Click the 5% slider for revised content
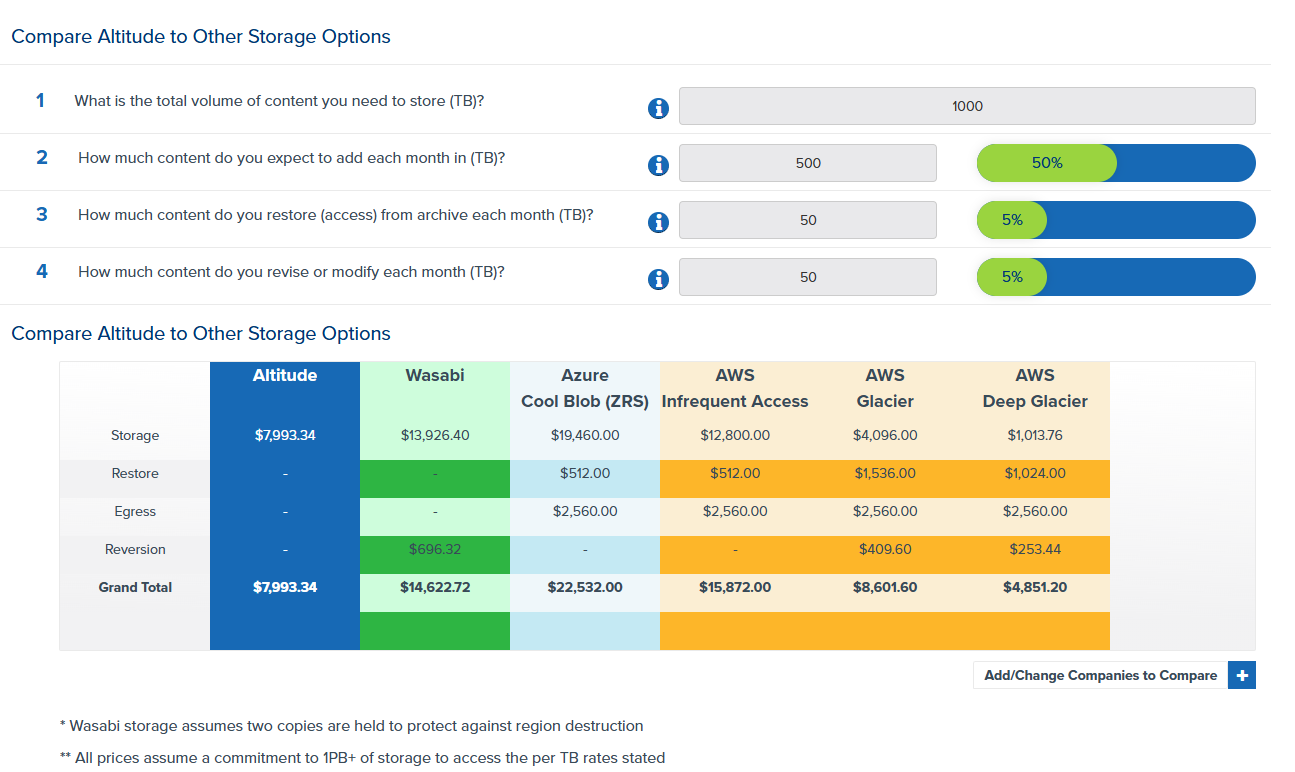The width and height of the screenshot is (1295, 772). tap(1012, 277)
